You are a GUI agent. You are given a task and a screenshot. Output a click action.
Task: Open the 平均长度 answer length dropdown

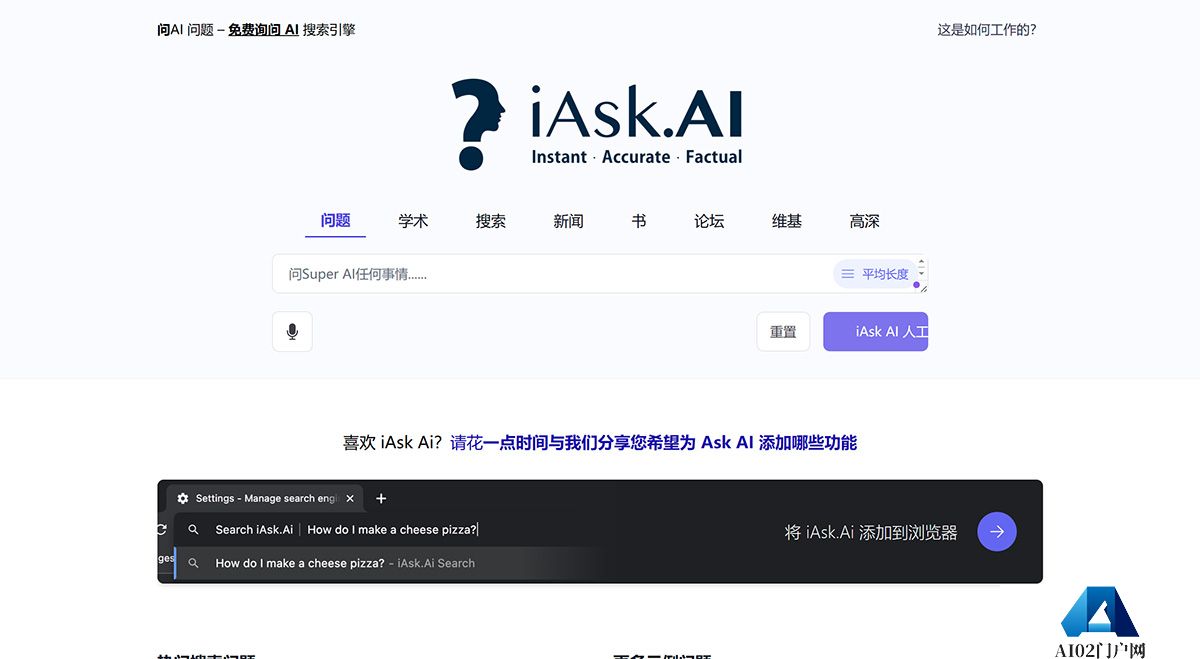[x=874, y=274]
